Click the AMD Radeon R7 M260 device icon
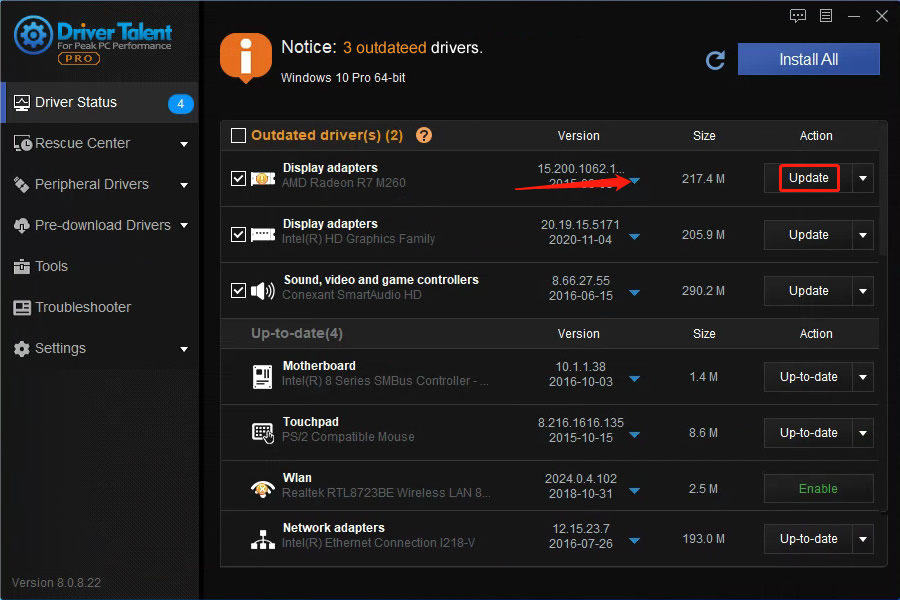 click(x=263, y=179)
